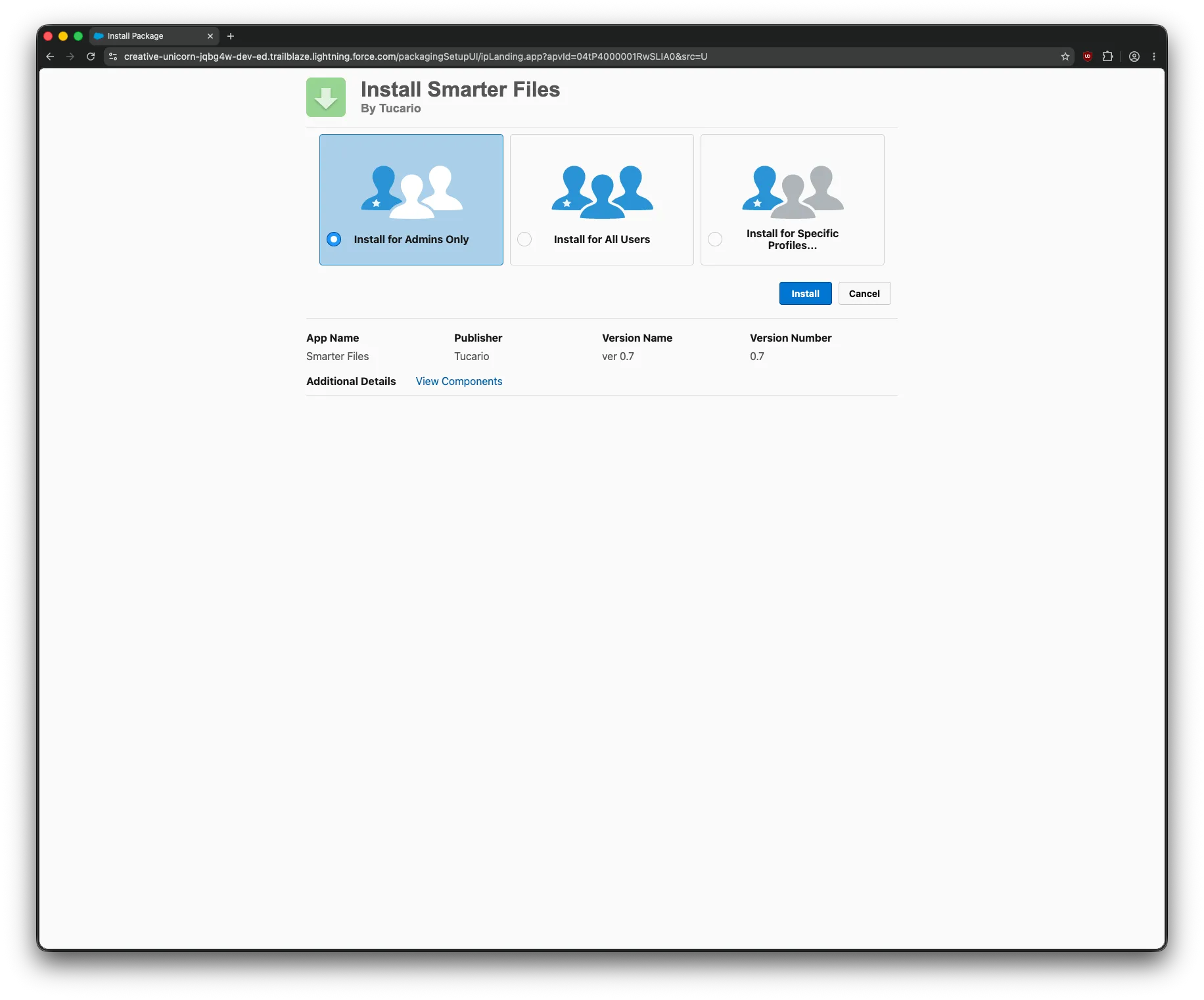The height and width of the screenshot is (1000, 1204).
Task: Close the Install Package tab
Action: (210, 36)
